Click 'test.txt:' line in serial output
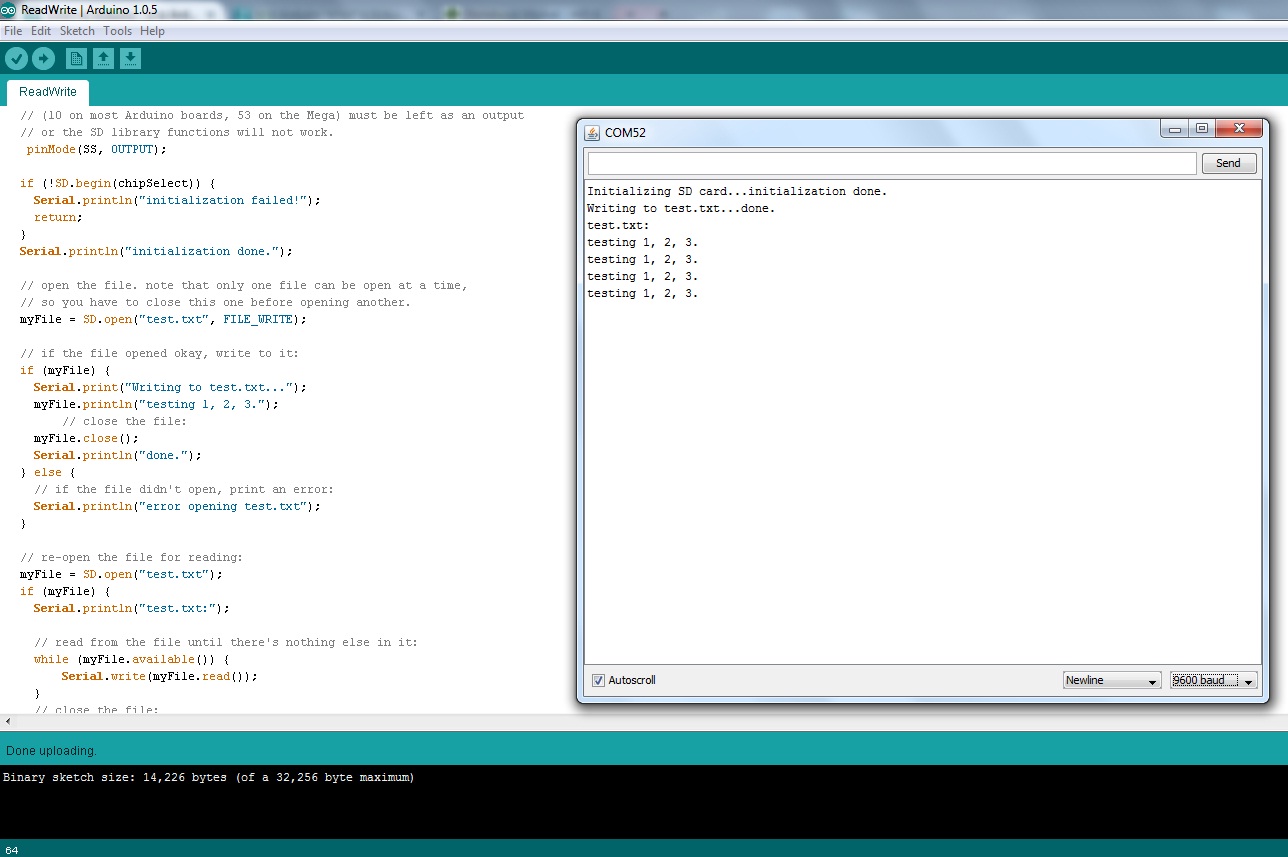 coord(618,225)
